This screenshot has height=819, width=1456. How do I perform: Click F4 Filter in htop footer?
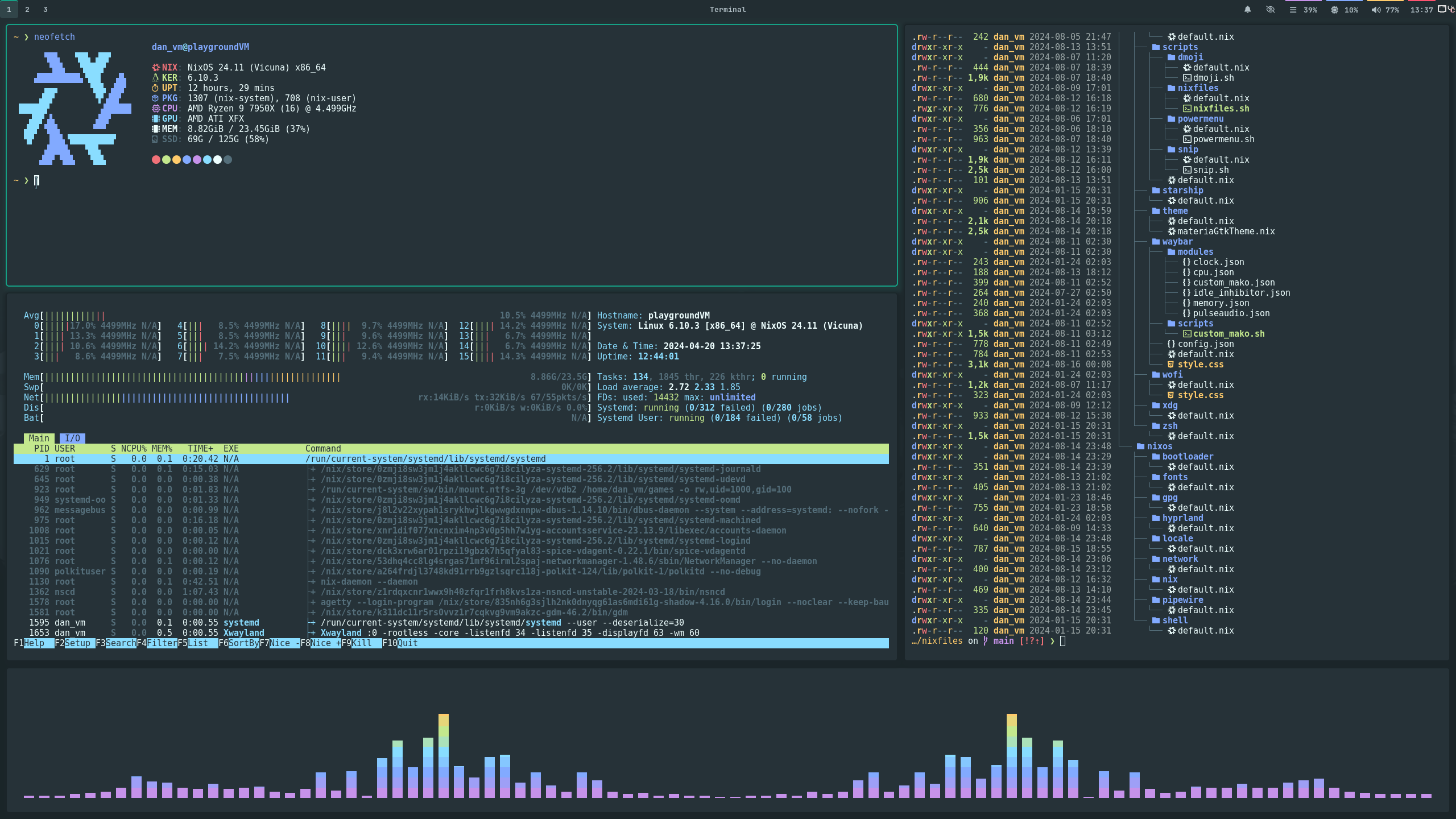tap(157, 643)
